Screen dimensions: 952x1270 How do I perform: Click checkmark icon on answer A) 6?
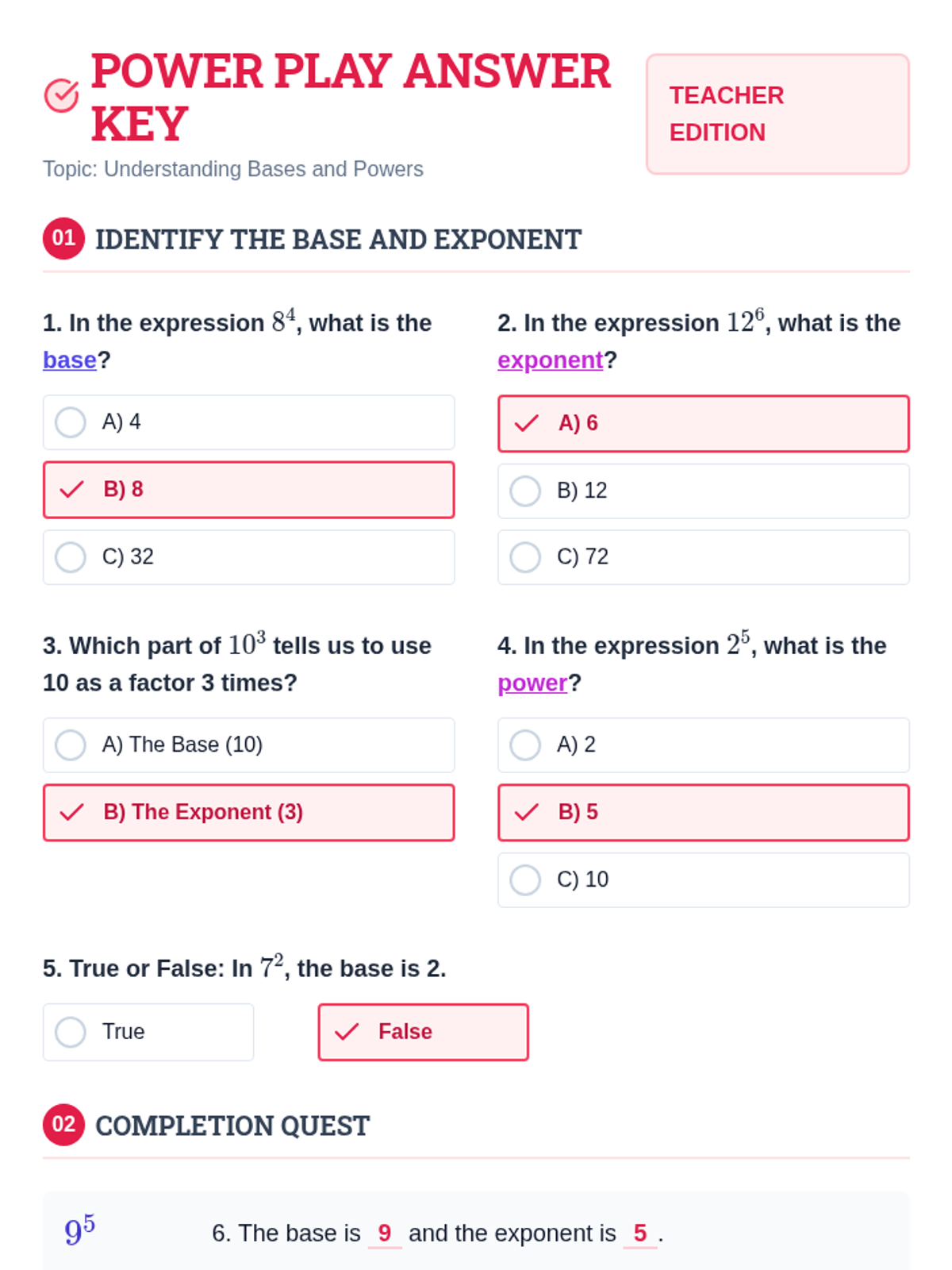click(526, 423)
